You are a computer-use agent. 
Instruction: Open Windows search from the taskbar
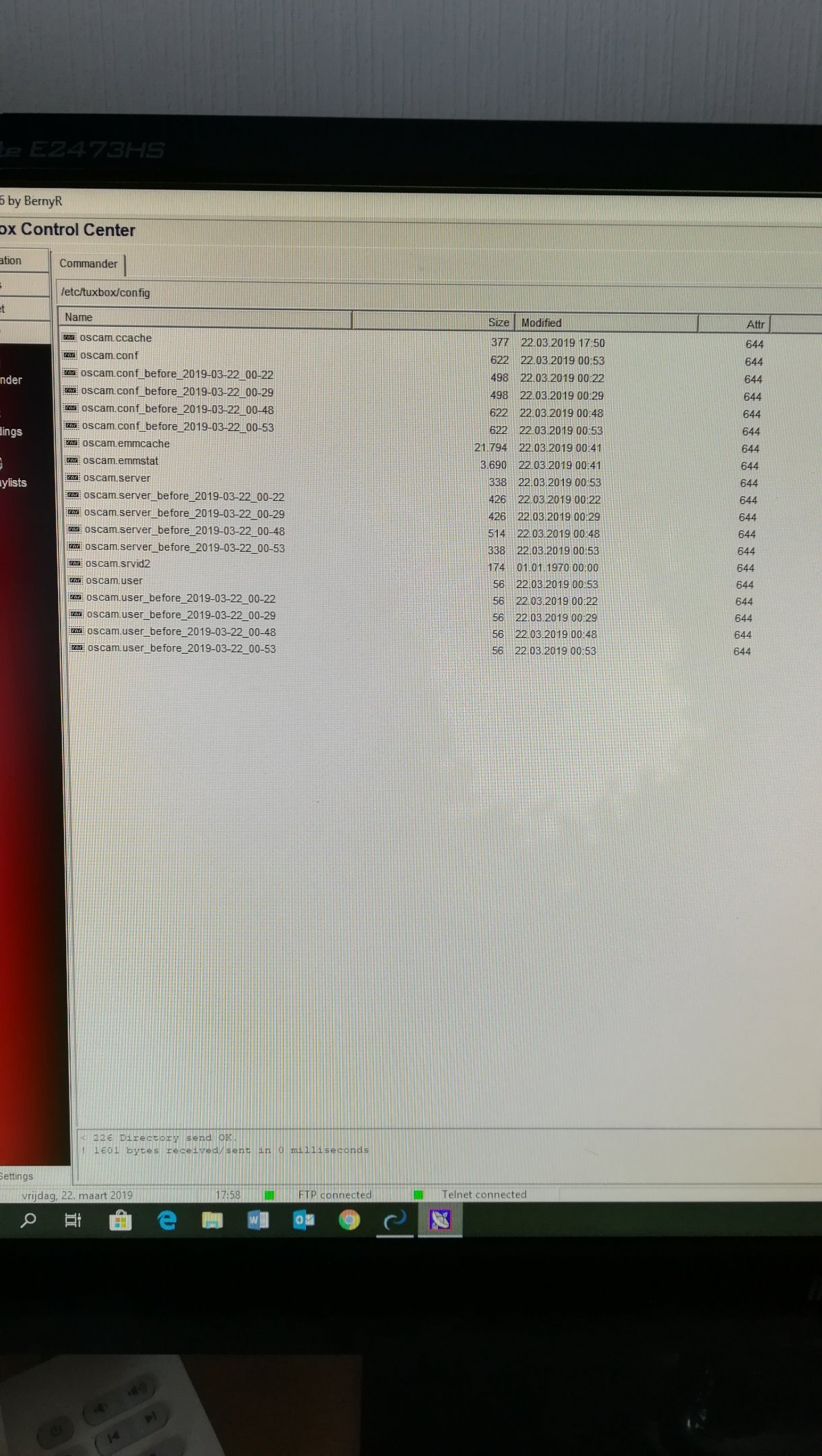coord(28,1220)
